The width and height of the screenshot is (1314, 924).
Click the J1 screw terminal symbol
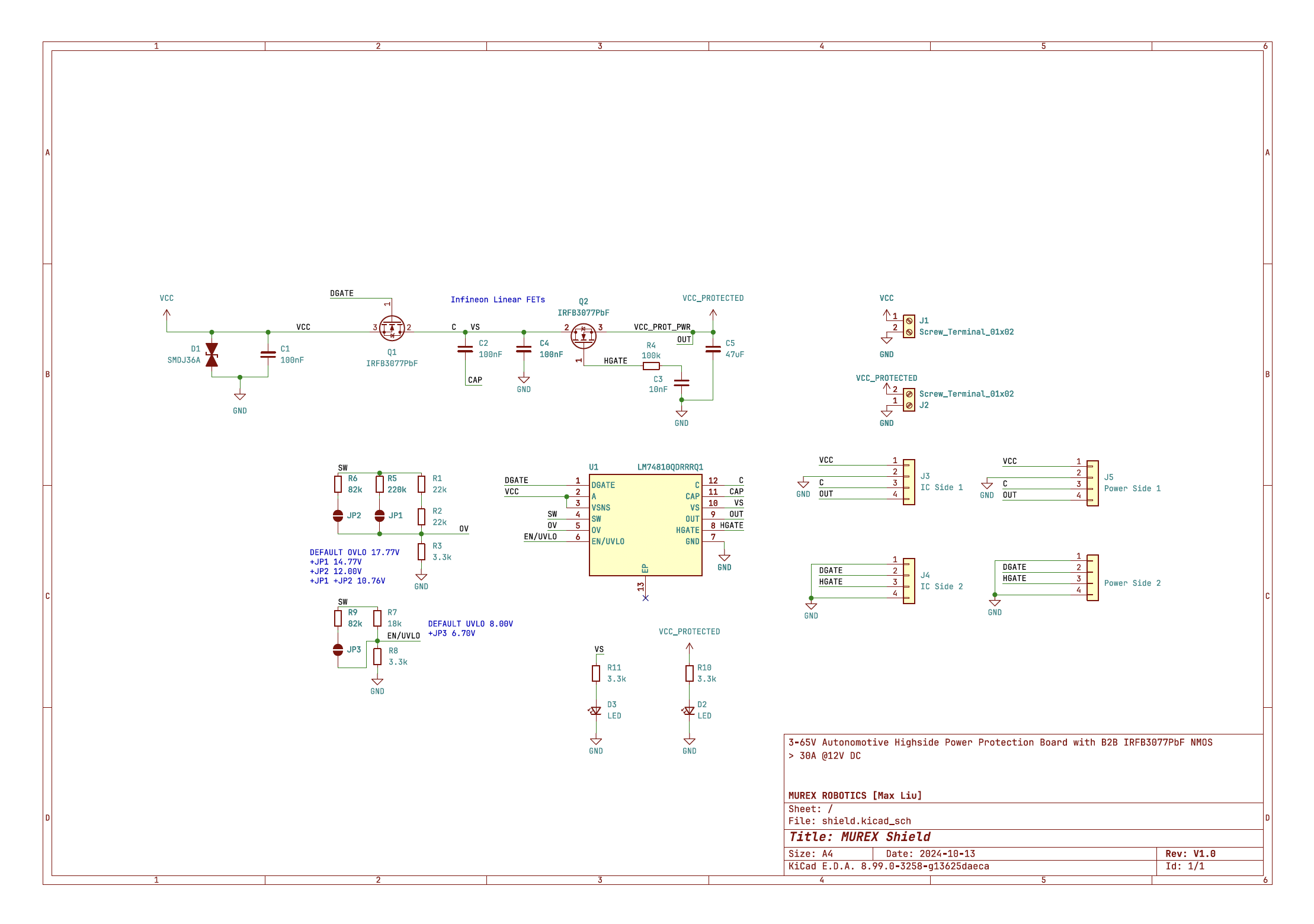click(909, 326)
